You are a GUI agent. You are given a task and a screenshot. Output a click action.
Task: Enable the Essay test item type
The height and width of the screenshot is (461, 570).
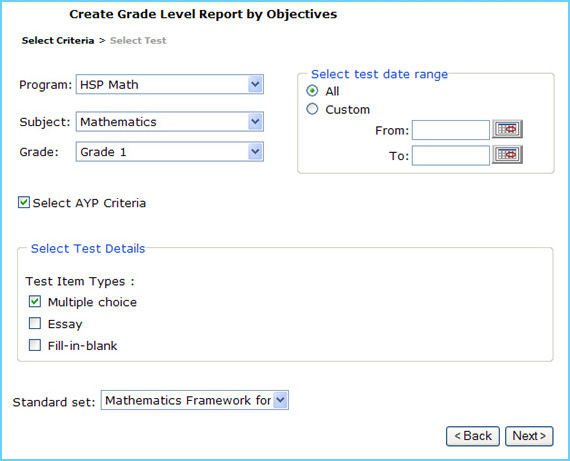pos(35,323)
